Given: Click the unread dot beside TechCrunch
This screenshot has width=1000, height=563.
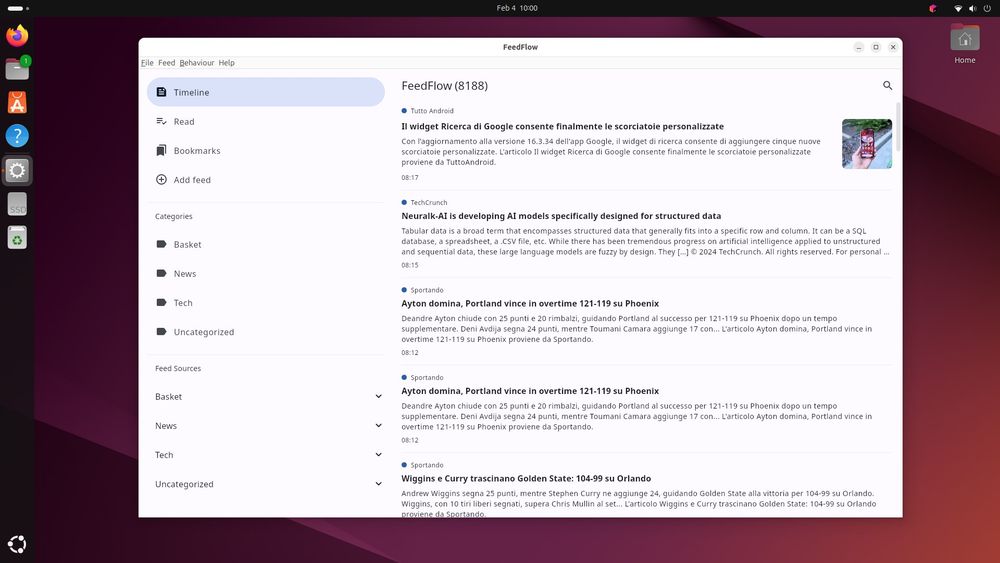Looking at the screenshot, I should point(404,202).
